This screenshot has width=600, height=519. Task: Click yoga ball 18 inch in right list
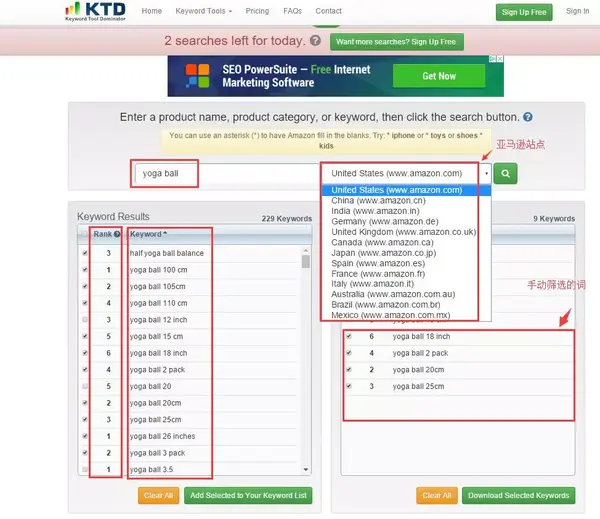421,336
